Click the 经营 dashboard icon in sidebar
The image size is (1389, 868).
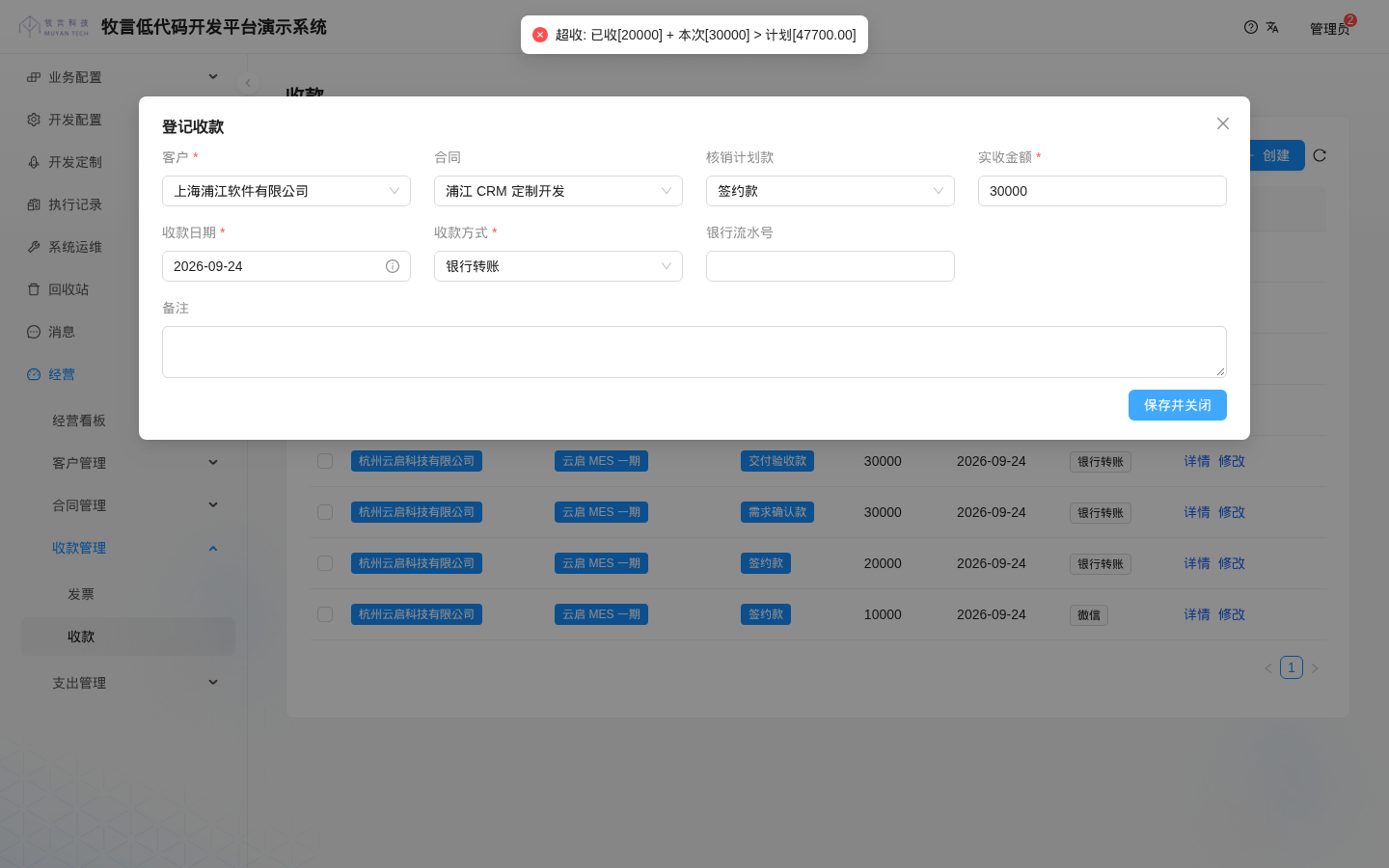[34, 374]
